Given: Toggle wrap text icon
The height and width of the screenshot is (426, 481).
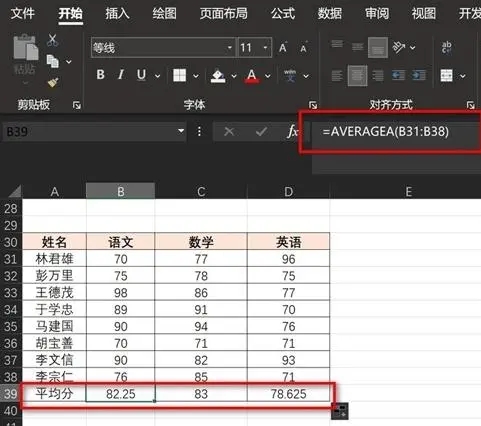Looking at the screenshot, I should [x=447, y=47].
